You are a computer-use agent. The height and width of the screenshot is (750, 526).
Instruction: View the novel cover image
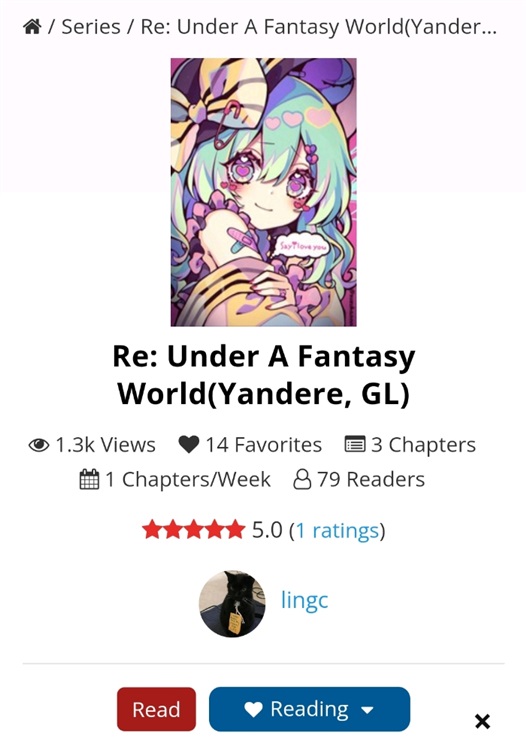click(x=263, y=192)
